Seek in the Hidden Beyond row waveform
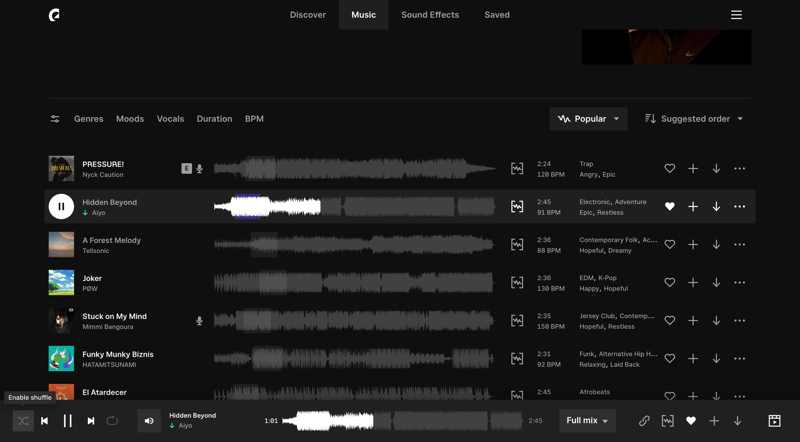 tap(355, 206)
